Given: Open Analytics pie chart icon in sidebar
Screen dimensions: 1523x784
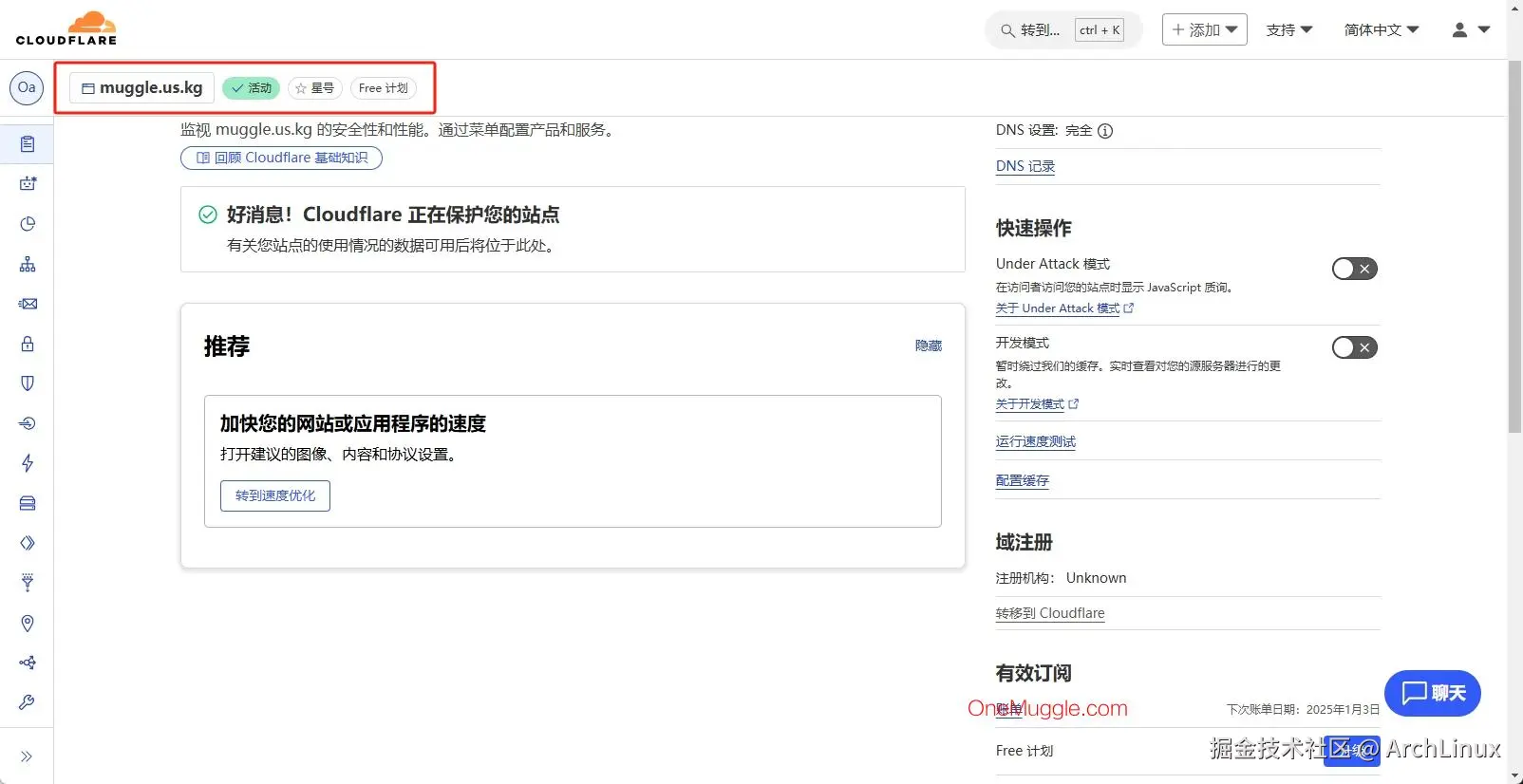Looking at the screenshot, I should tap(28, 224).
